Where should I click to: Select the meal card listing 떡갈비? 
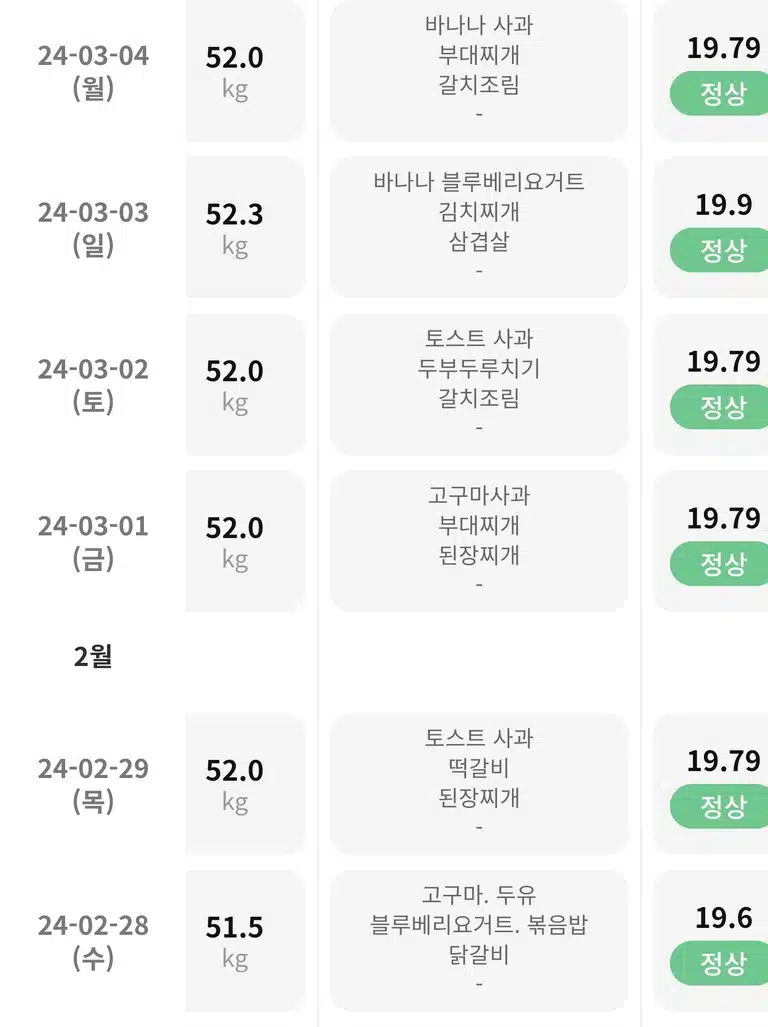(479, 783)
